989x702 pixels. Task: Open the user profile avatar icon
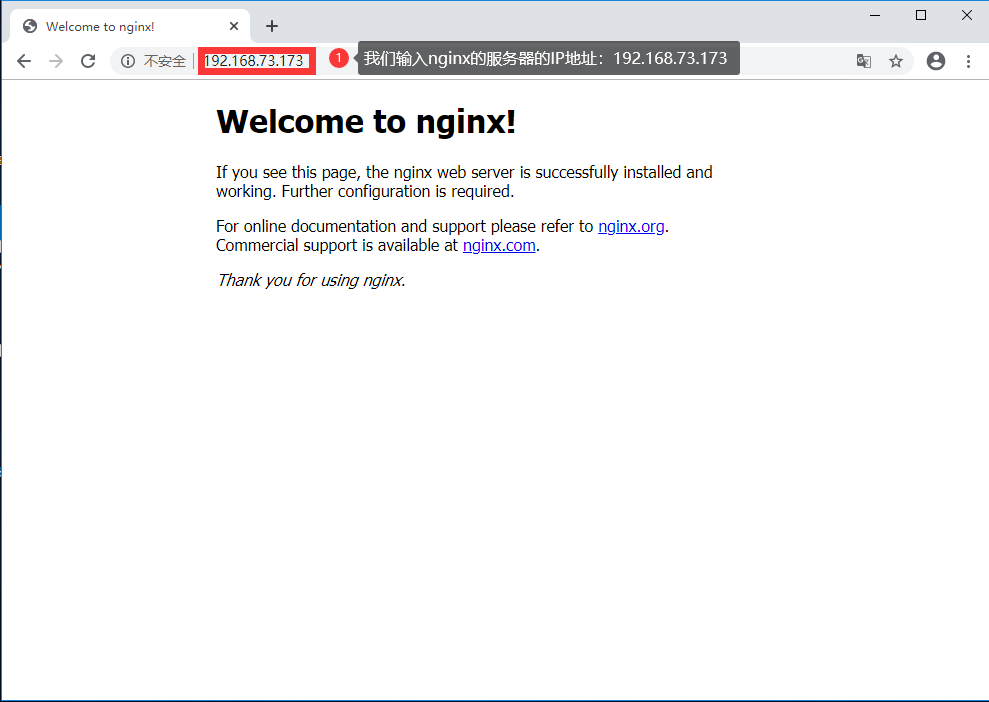click(936, 61)
